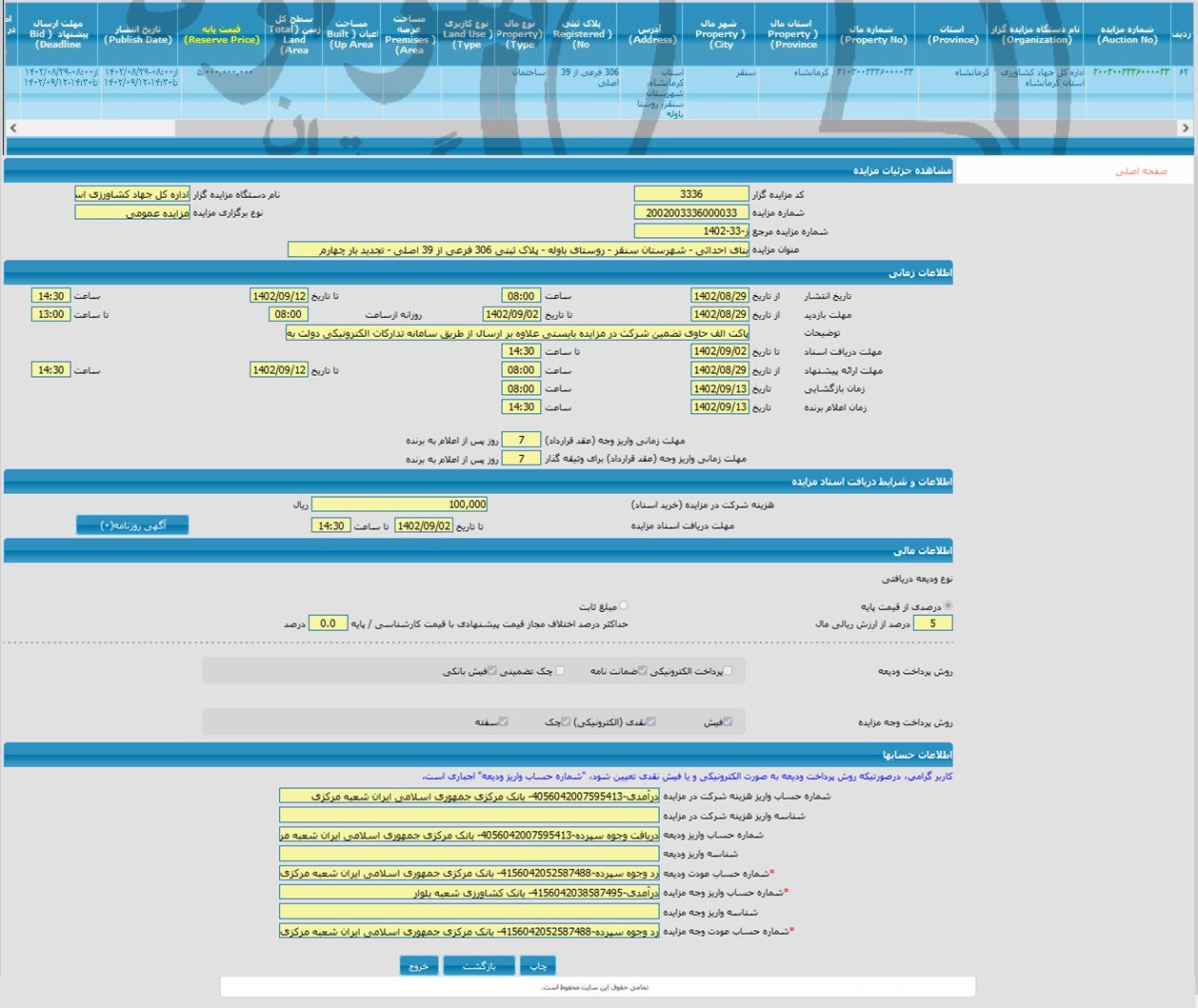Image resolution: width=1198 pixels, height=1008 pixels.
Task: Toggle the 'ضمانت نامه' checkbox
Action: click(x=643, y=671)
